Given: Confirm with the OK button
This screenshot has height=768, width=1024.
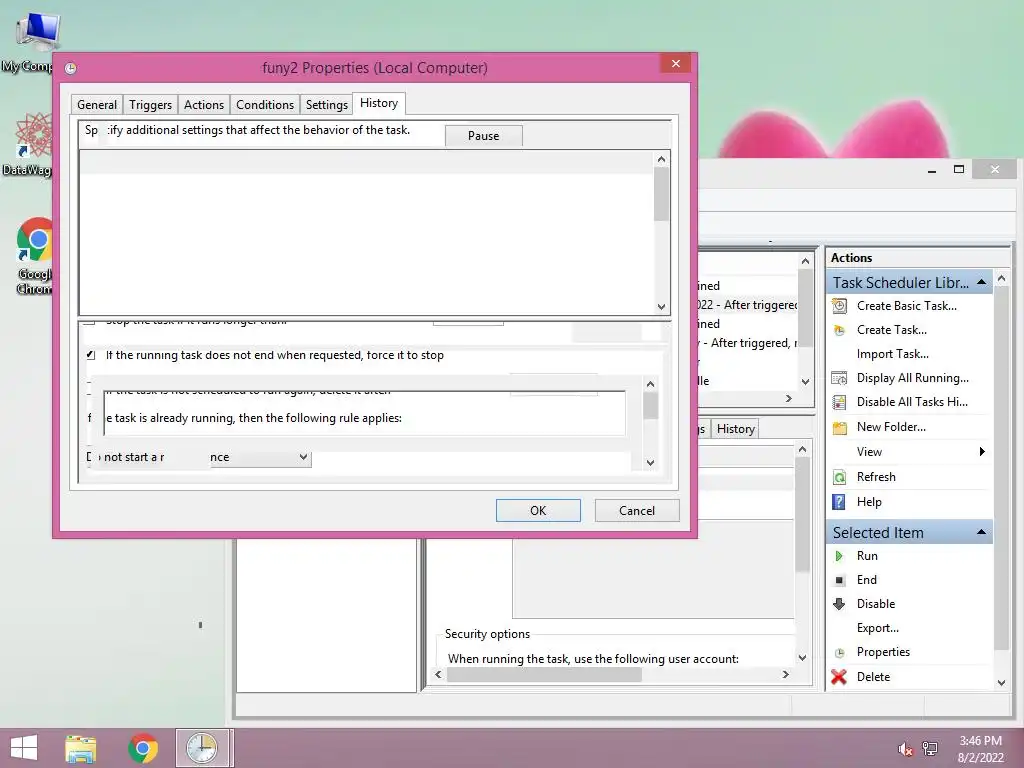Looking at the screenshot, I should click(538, 511).
